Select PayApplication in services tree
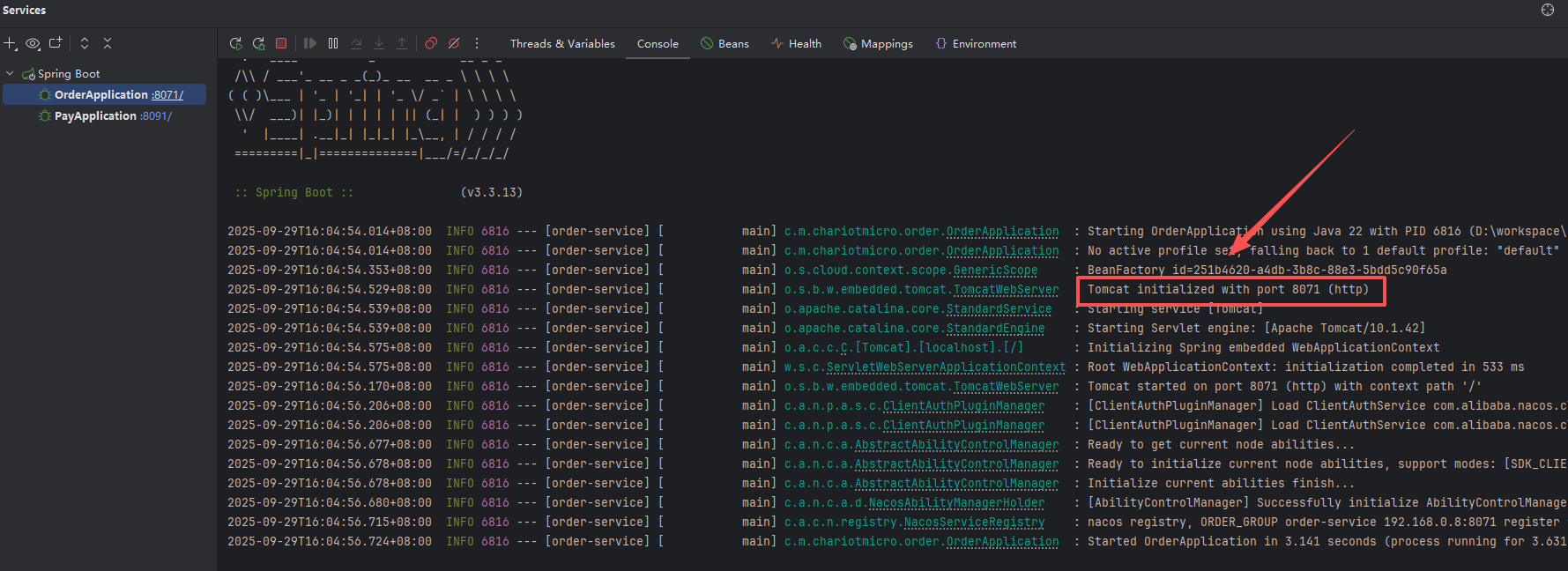 pos(105,115)
